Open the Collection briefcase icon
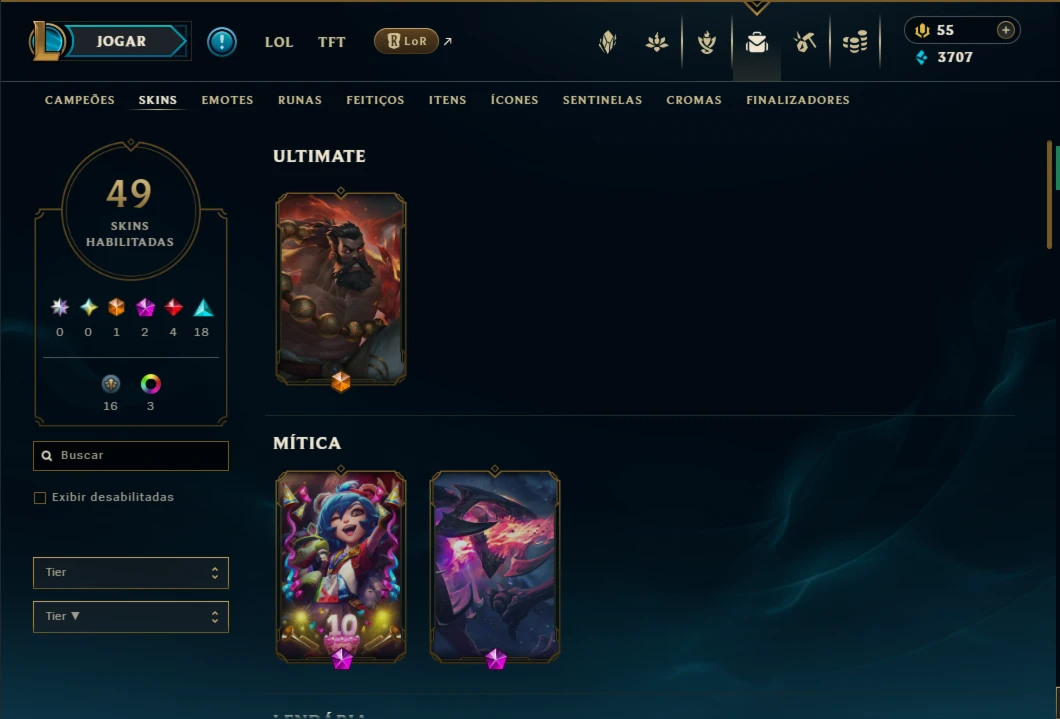Screen dimensions: 1060x719 coord(756,43)
